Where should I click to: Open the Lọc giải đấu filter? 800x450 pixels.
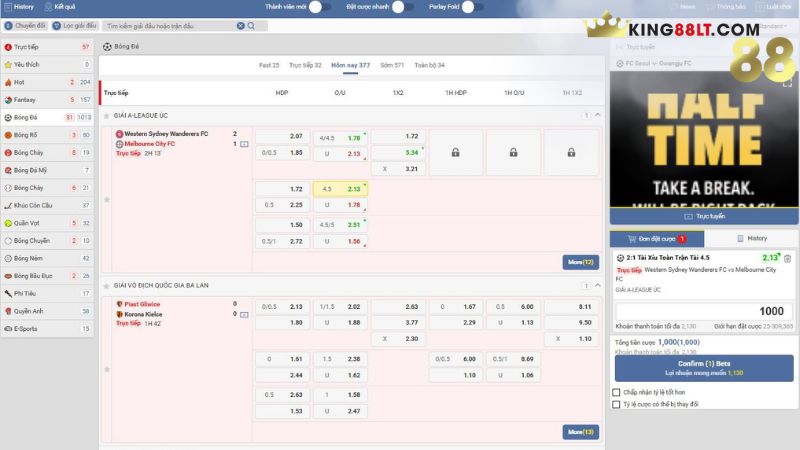click(x=76, y=25)
